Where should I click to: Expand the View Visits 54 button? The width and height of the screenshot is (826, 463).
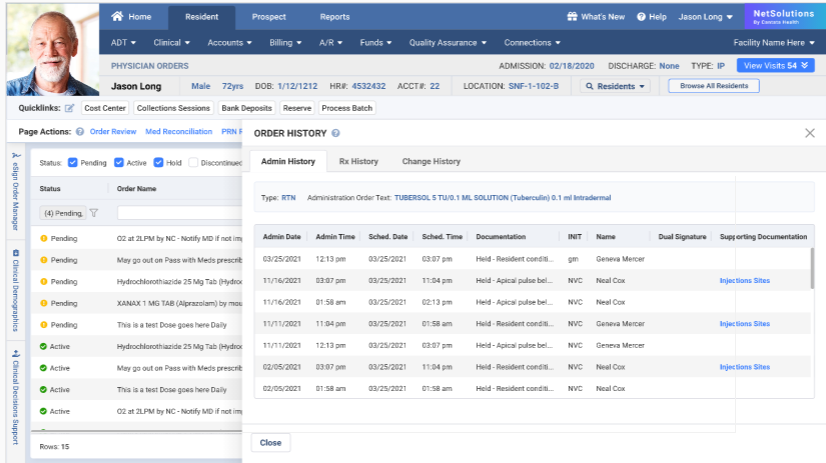(775, 65)
